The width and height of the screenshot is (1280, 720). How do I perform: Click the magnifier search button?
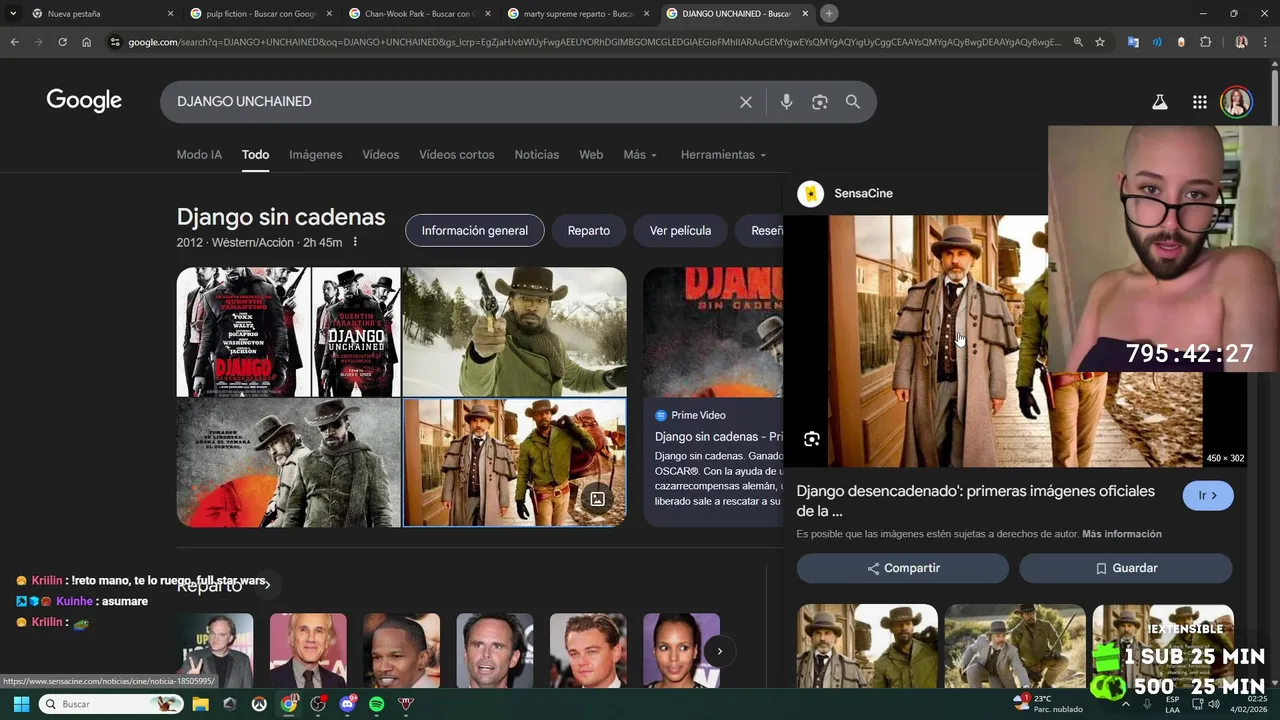[853, 102]
